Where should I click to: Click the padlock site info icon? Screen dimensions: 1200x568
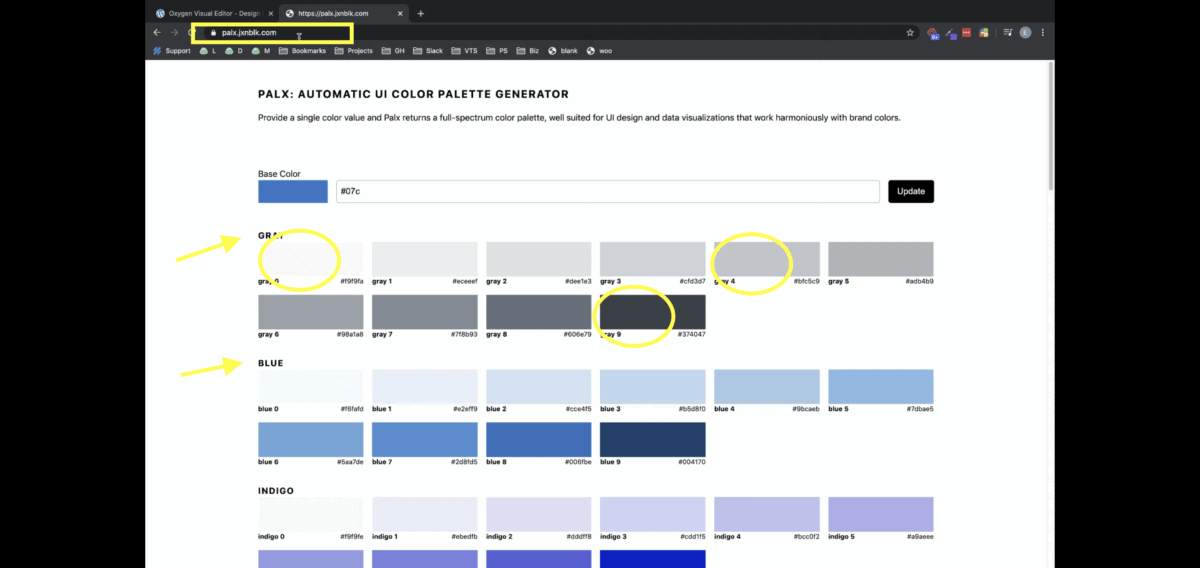[x=212, y=33]
